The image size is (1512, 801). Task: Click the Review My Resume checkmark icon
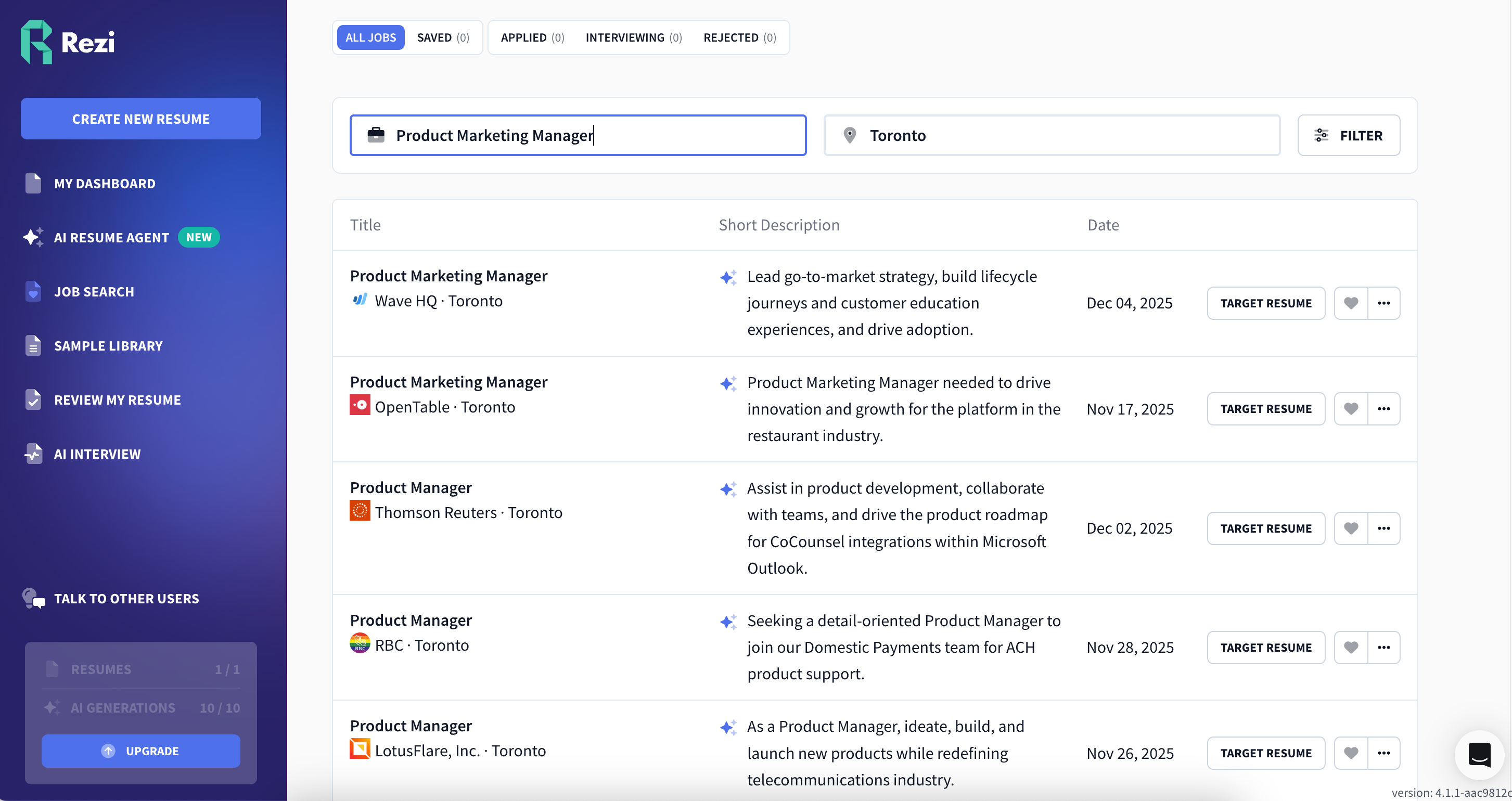33,399
